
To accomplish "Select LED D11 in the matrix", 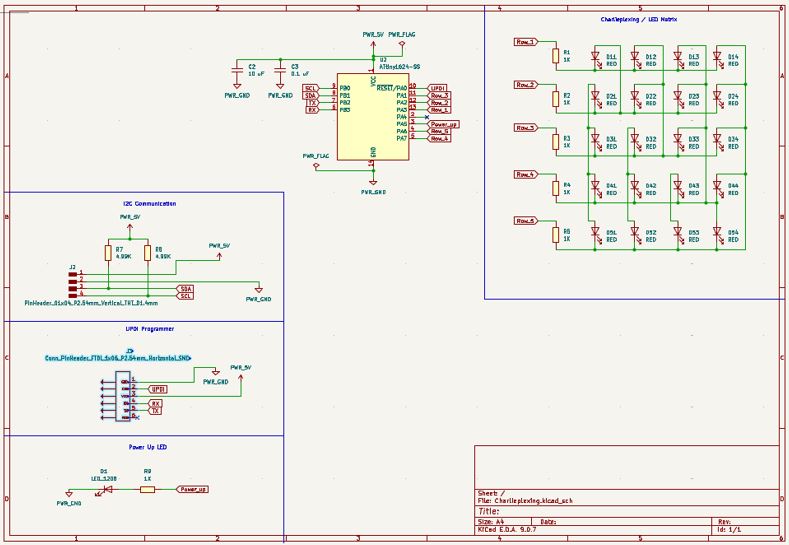I will [x=595, y=56].
